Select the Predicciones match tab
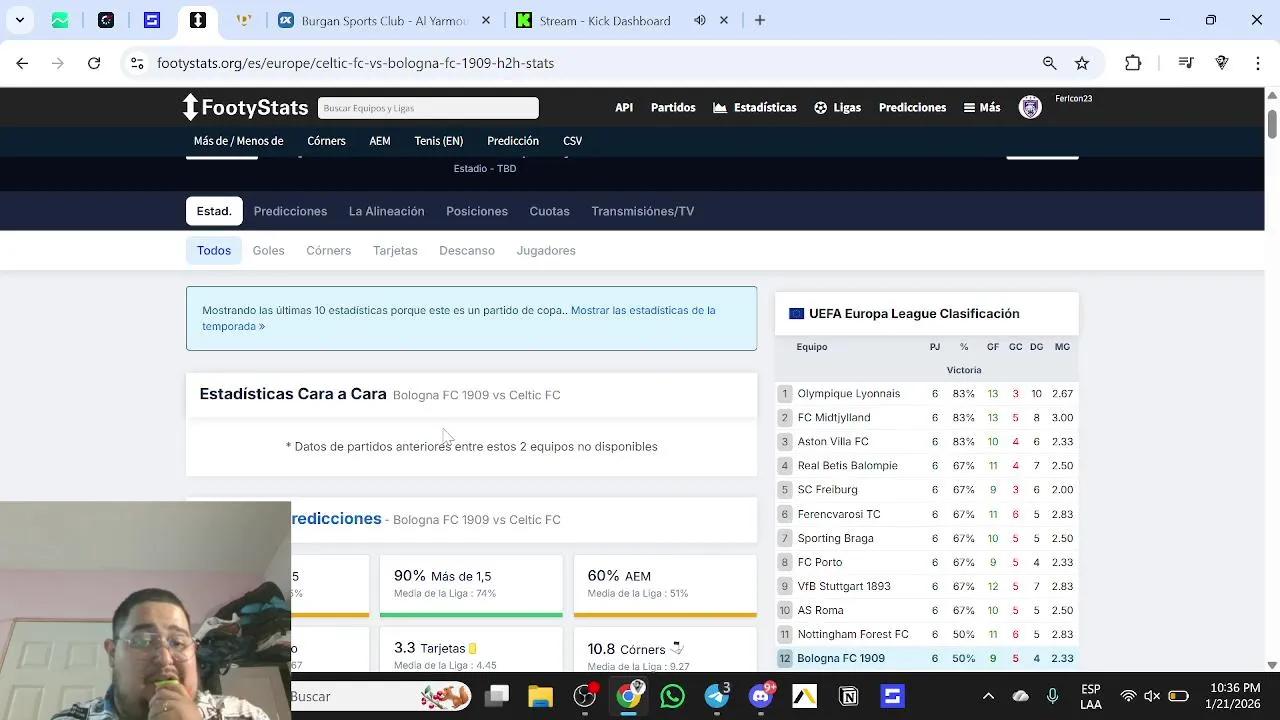Viewport: 1280px width, 720px height. 290,211
